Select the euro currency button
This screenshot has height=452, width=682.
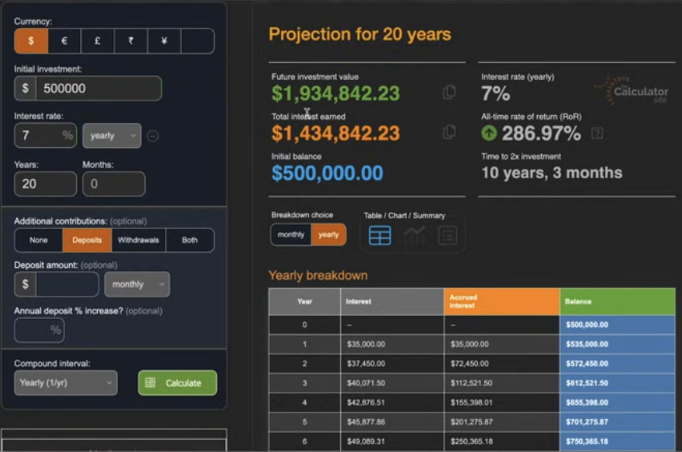click(x=64, y=41)
